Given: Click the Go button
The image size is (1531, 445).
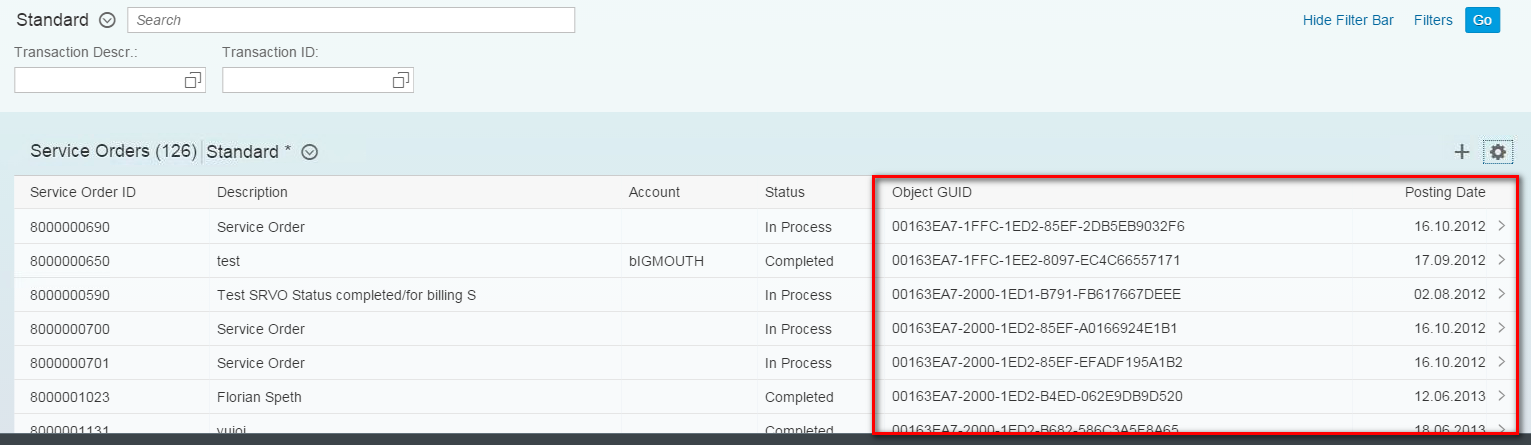Looking at the screenshot, I should (x=1482, y=20).
